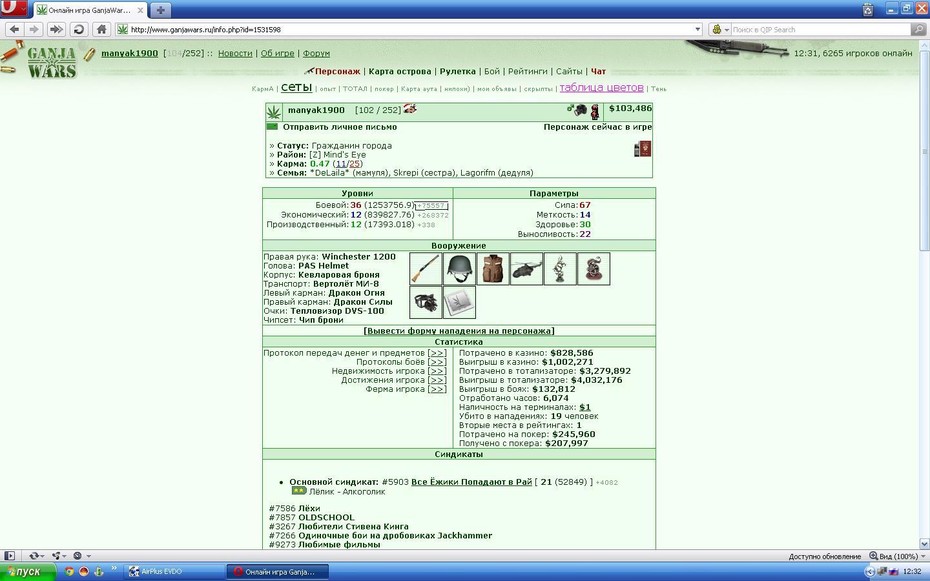Click the attack form link for the character
Image resolution: width=930 pixels, height=581 pixels.
click(x=459, y=331)
